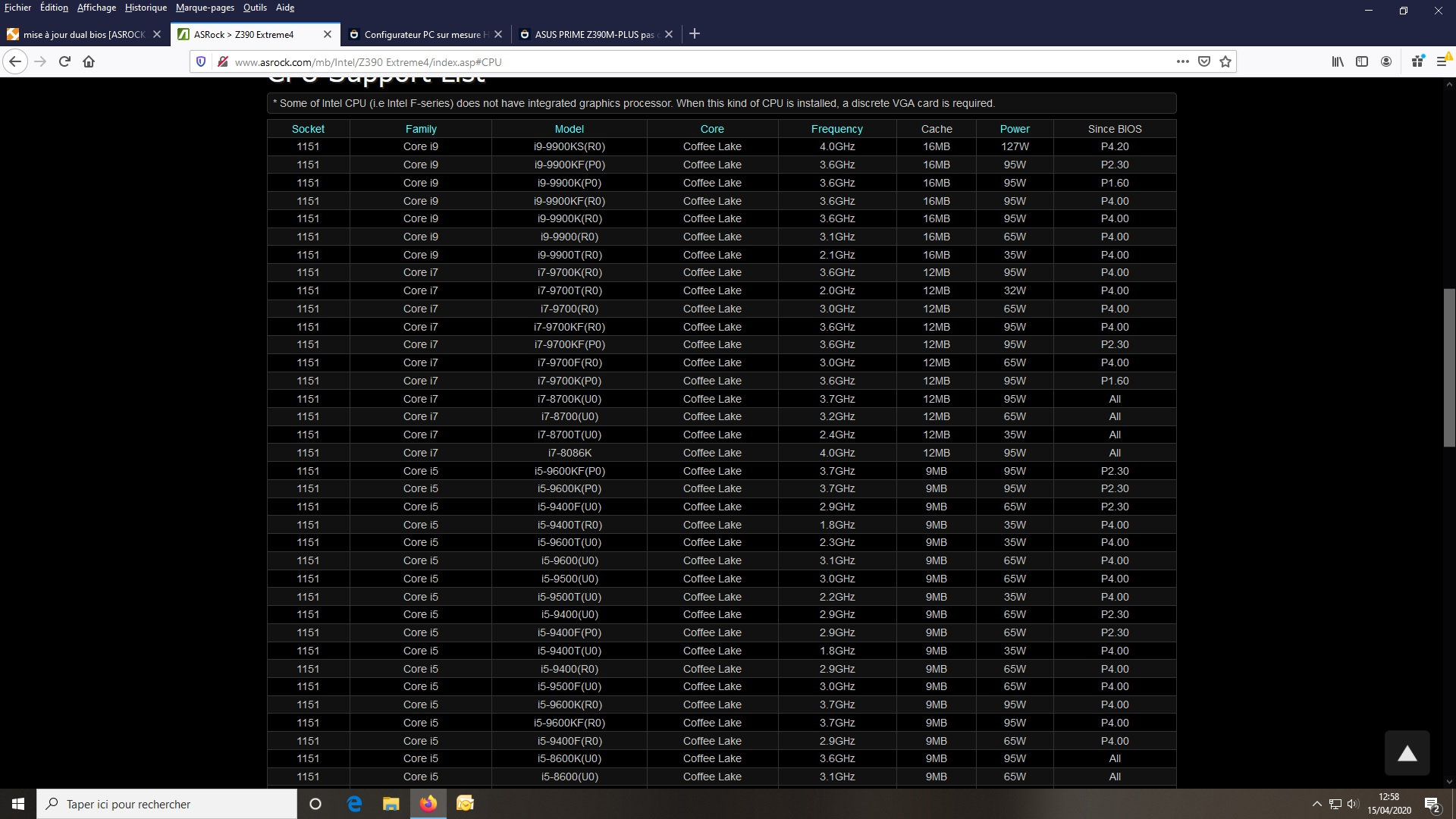Switch to Configurateur PC sur mesure tab

coord(422,34)
